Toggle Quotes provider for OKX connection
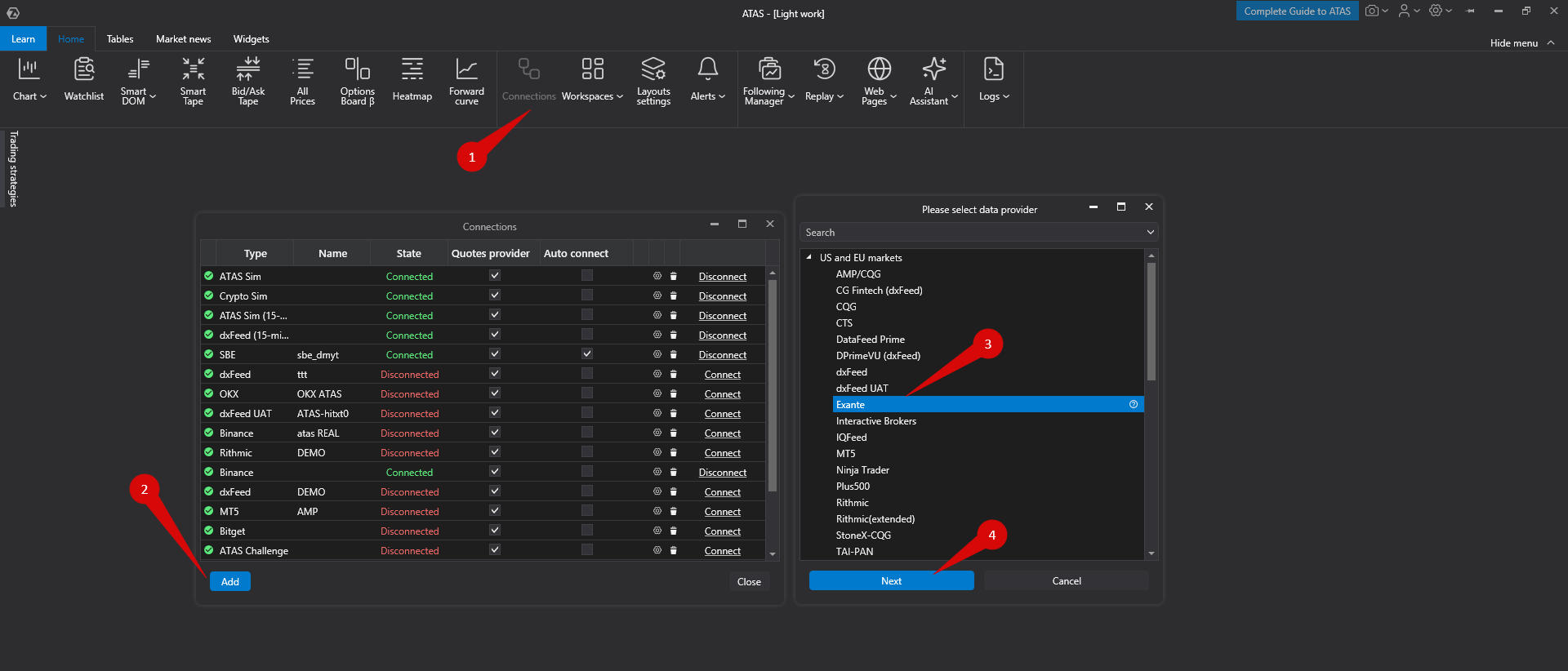Image resolution: width=1568 pixels, height=671 pixels. (x=495, y=393)
